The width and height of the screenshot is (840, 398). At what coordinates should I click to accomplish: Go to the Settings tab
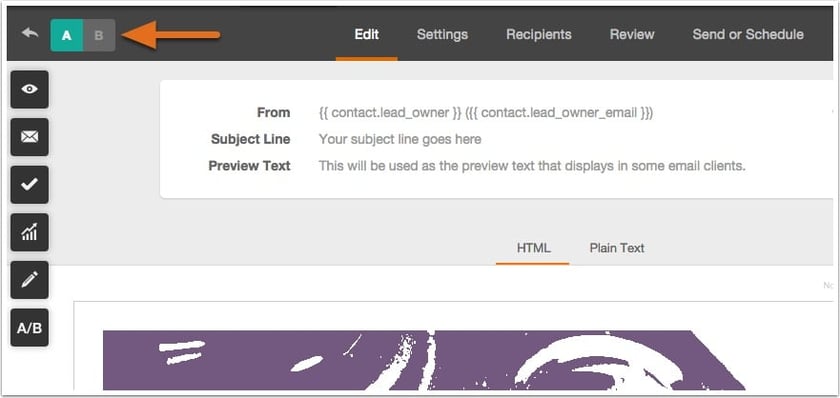442,34
